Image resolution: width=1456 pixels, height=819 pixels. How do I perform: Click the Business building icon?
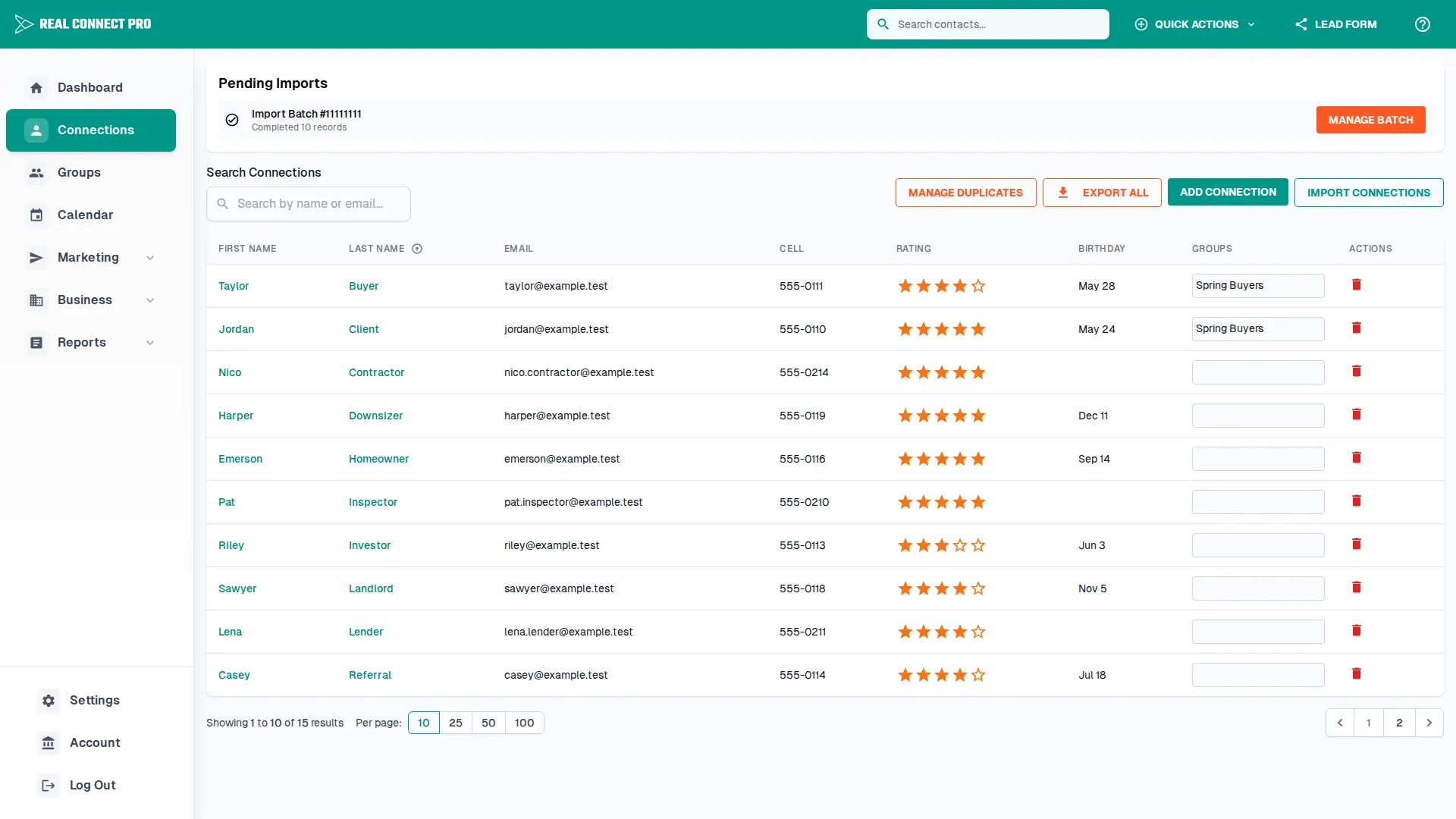point(36,300)
